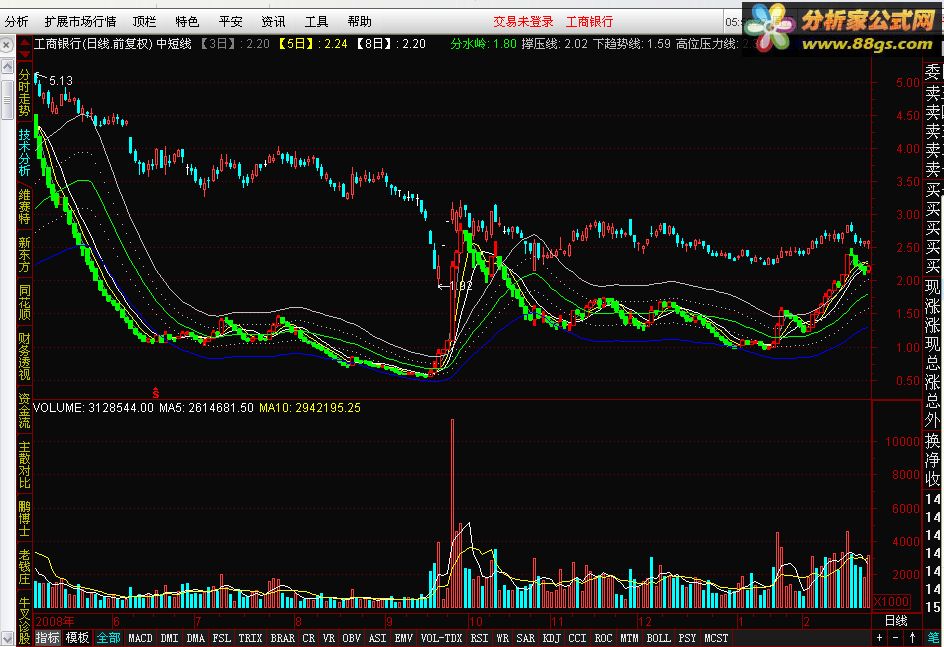The height and width of the screenshot is (647, 944).
Task: Click the 日线 period label
Action: pos(896,620)
